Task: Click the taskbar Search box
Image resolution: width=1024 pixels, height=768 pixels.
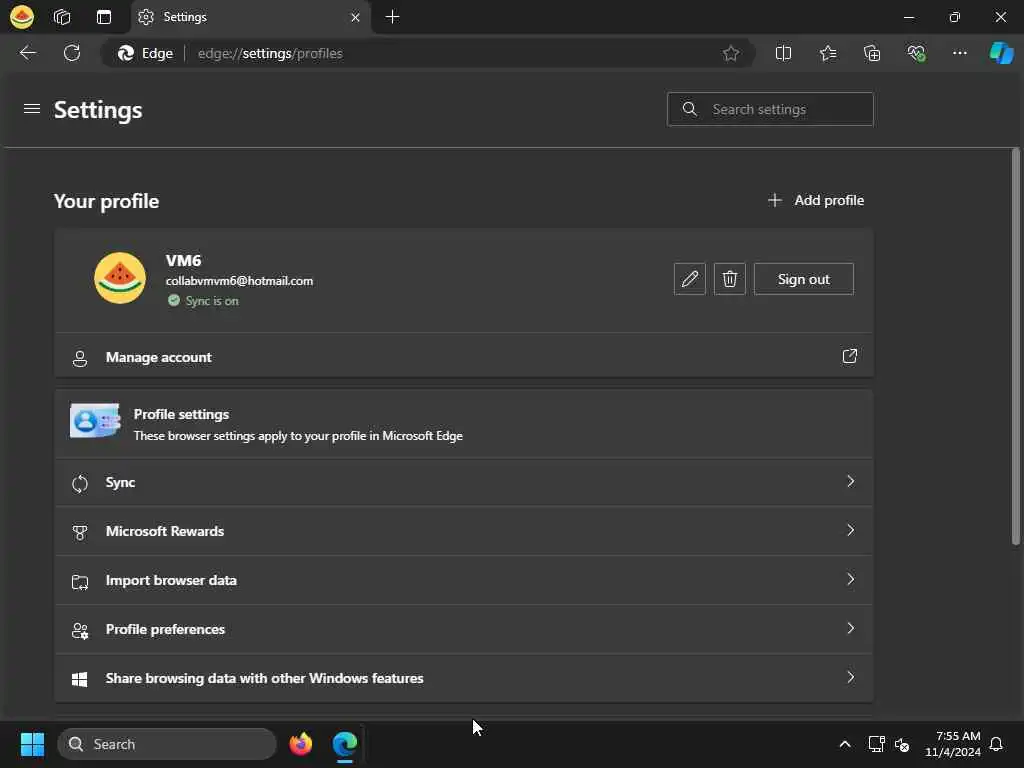Action: (167, 744)
